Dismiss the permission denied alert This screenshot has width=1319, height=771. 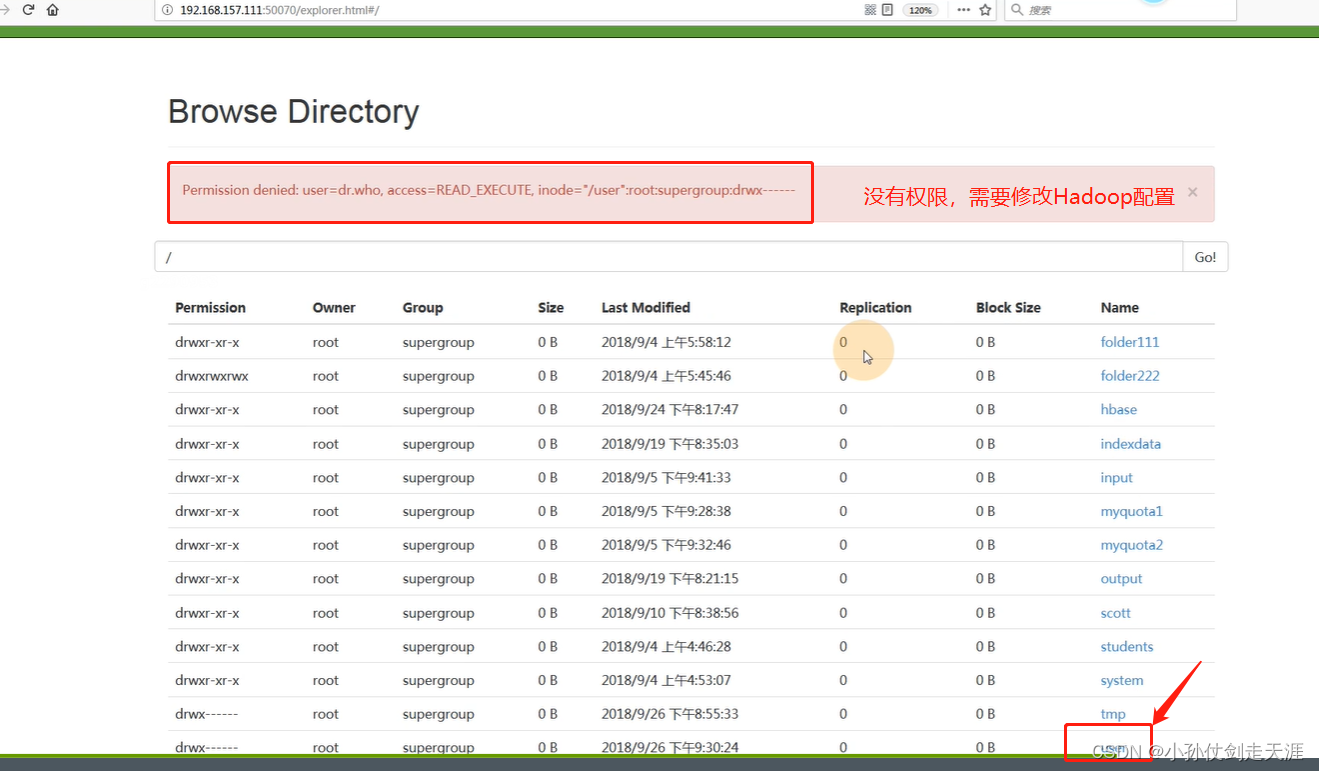1192,192
